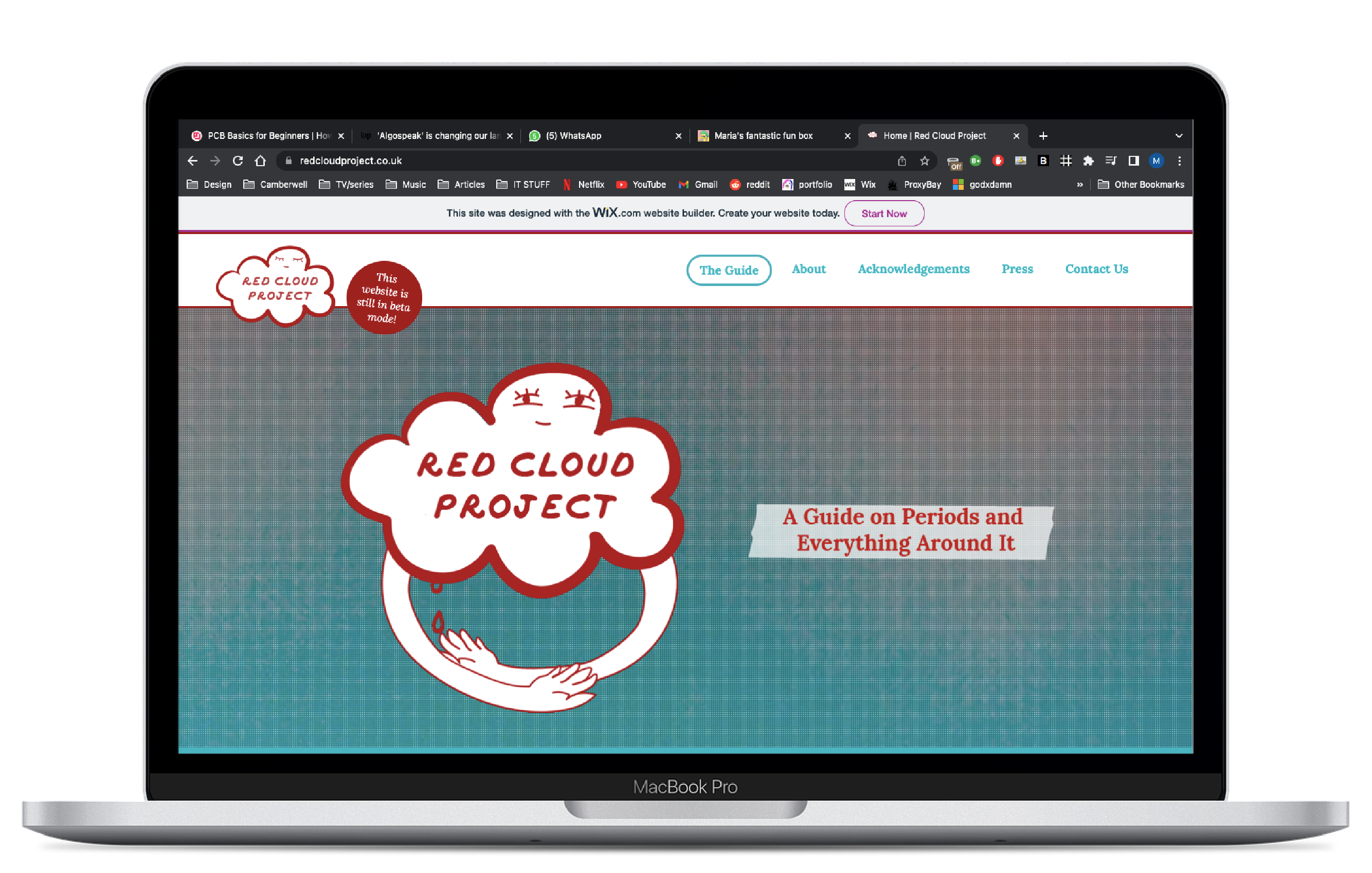Toggle the browser side panel

tap(1133, 161)
